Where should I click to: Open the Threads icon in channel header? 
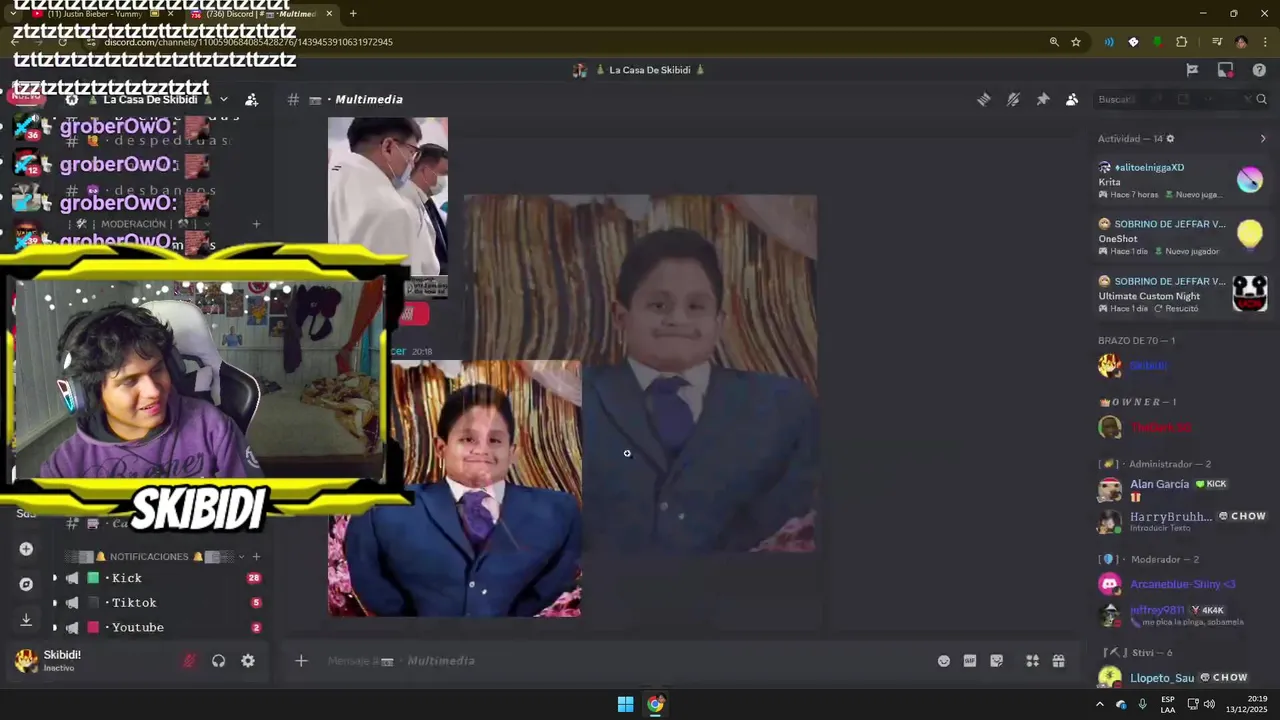984,99
